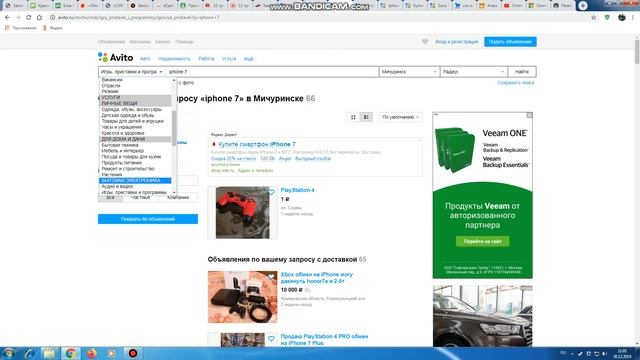Choose the Частные seller filter
Viewport: 640px width, 360px height.
pos(140,197)
